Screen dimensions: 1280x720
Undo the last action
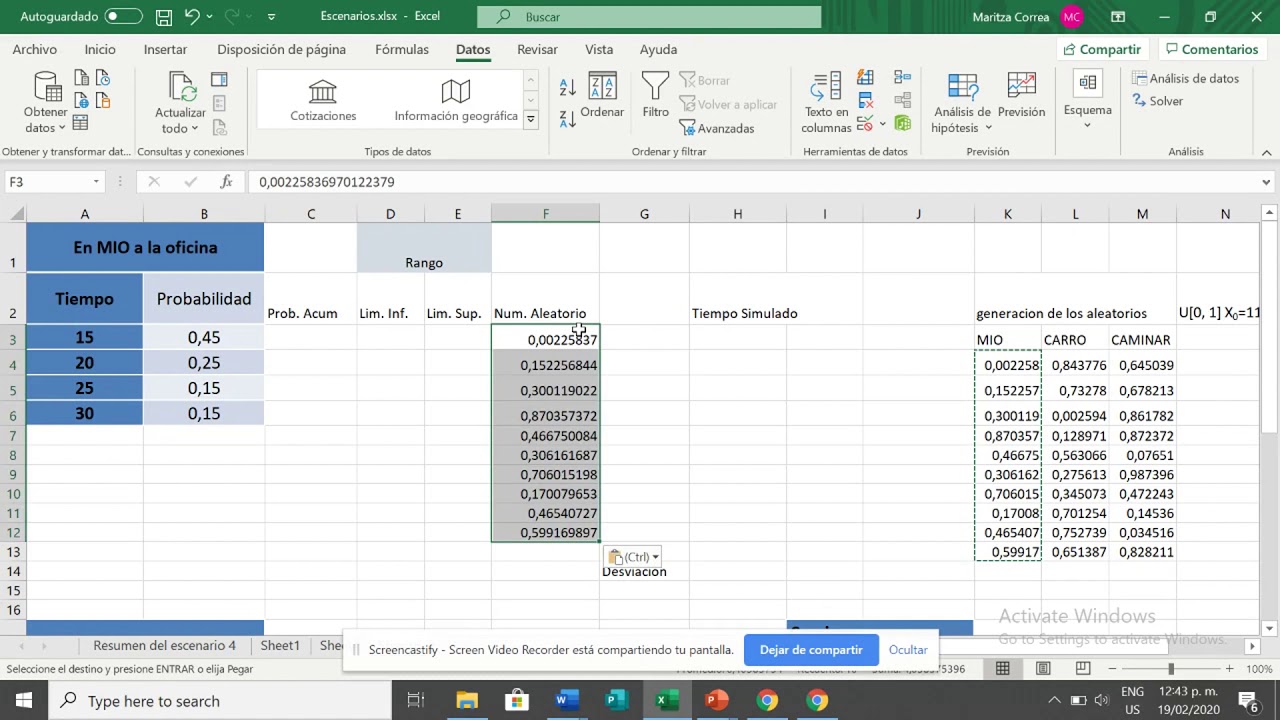(x=192, y=17)
